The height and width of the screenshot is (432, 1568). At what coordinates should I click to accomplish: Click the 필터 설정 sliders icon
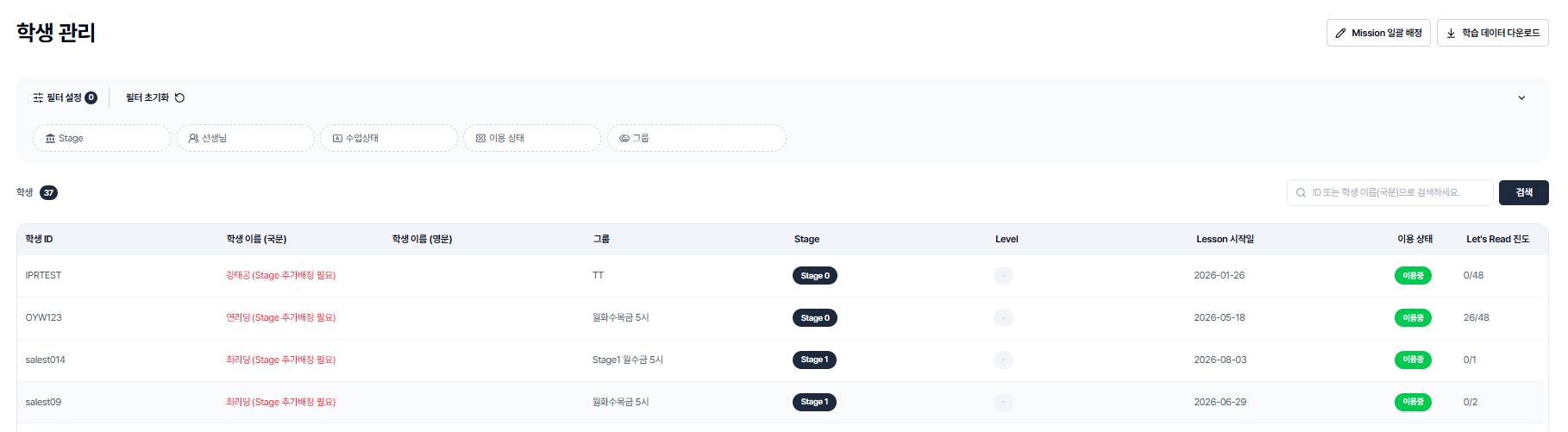point(38,97)
